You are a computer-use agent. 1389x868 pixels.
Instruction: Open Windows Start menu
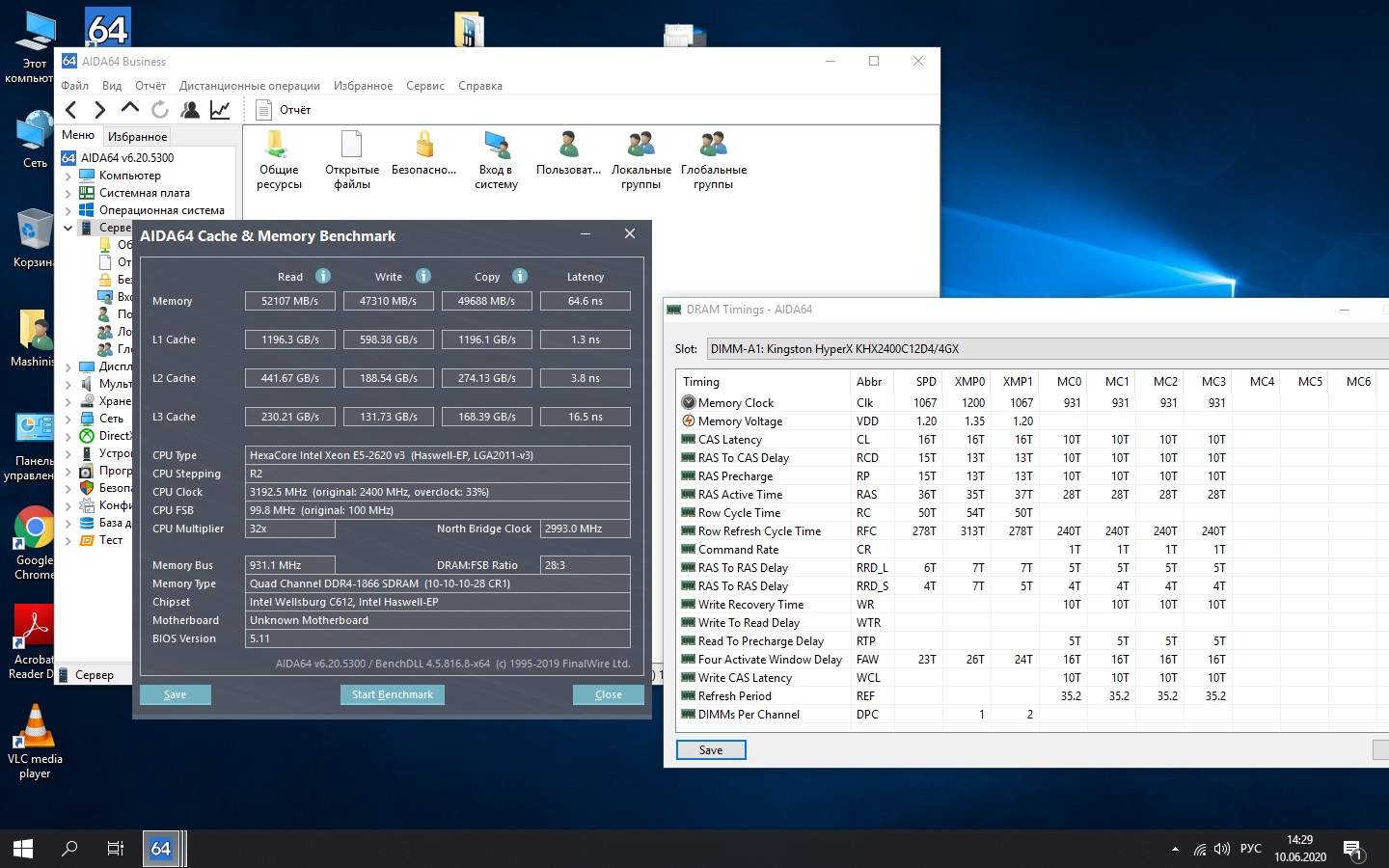pyautogui.click(x=23, y=849)
